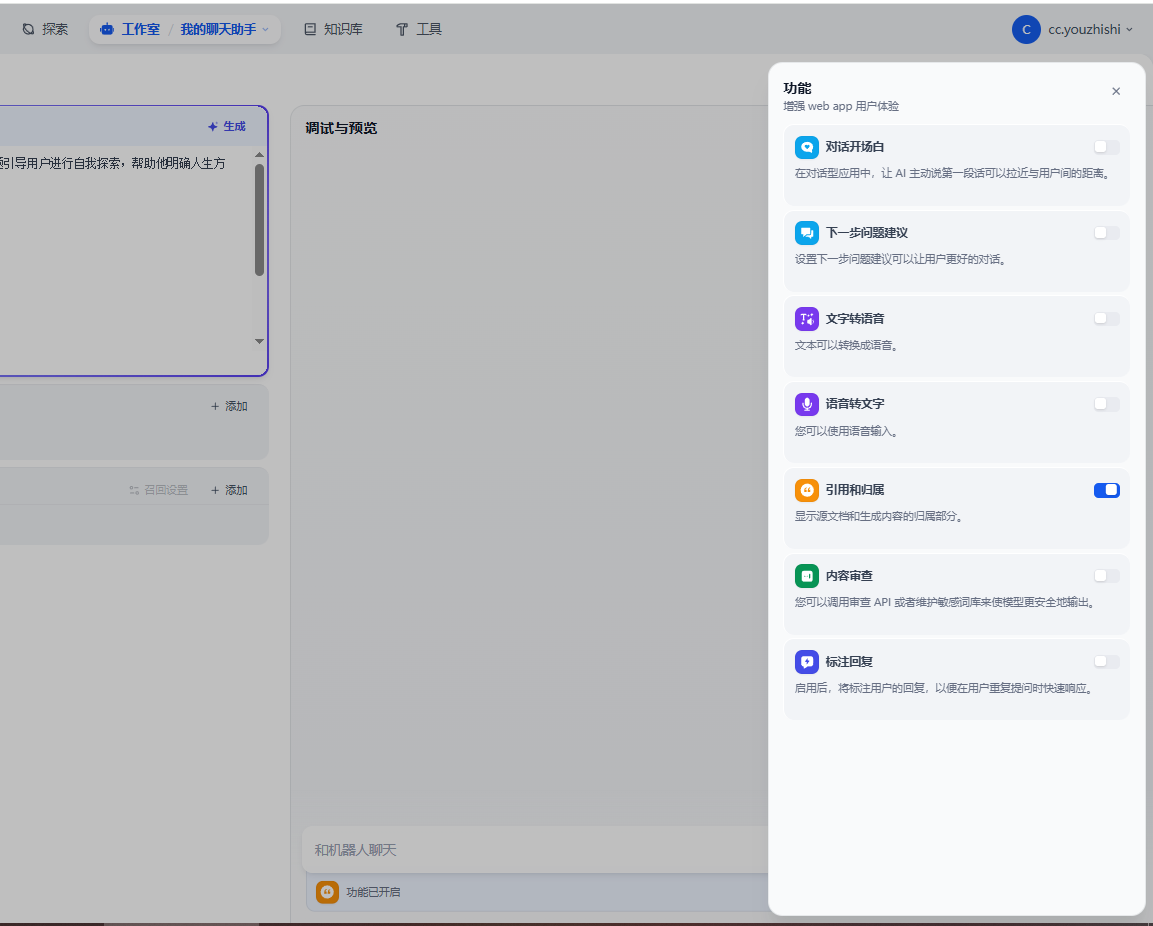Click the 和机器人聊天 chat input field
This screenshot has height=926, width=1153.
(x=530, y=850)
